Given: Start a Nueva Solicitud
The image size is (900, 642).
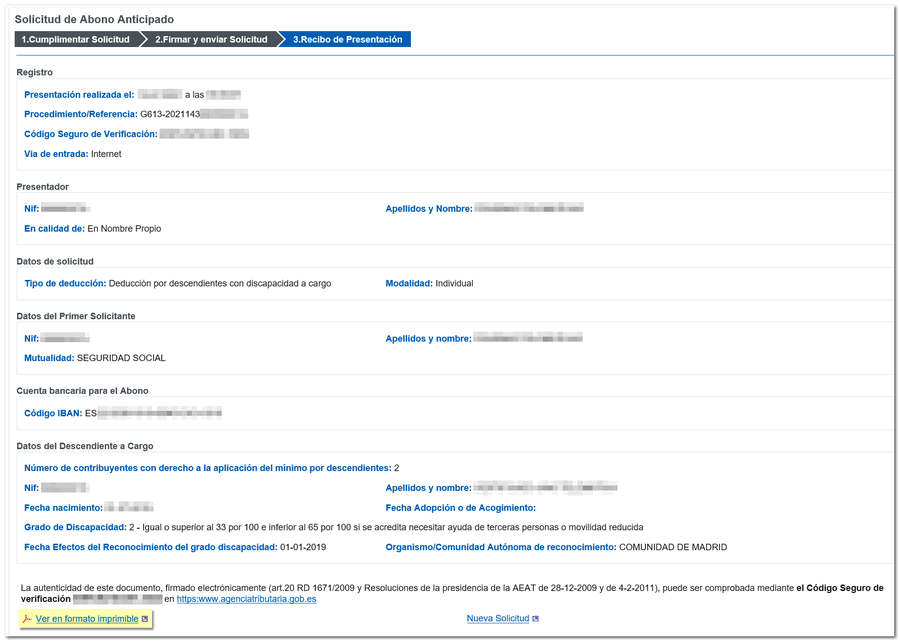Looking at the screenshot, I should pyautogui.click(x=497, y=619).
